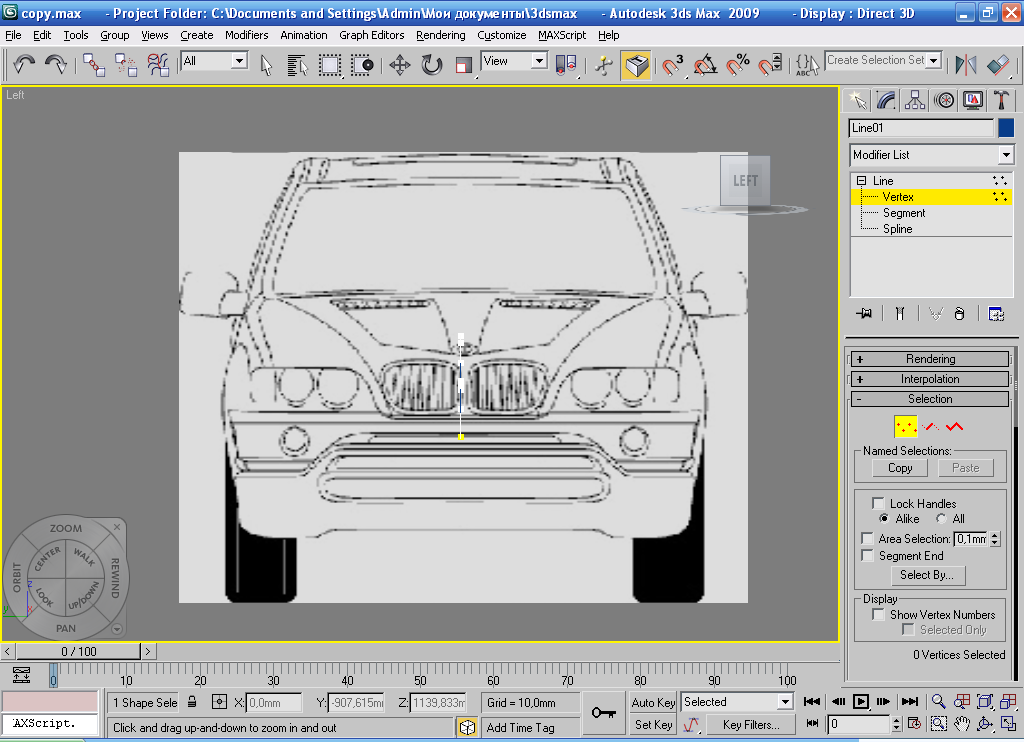The image size is (1024, 742).
Task: Click the Mirror tool icon
Action: (966, 65)
